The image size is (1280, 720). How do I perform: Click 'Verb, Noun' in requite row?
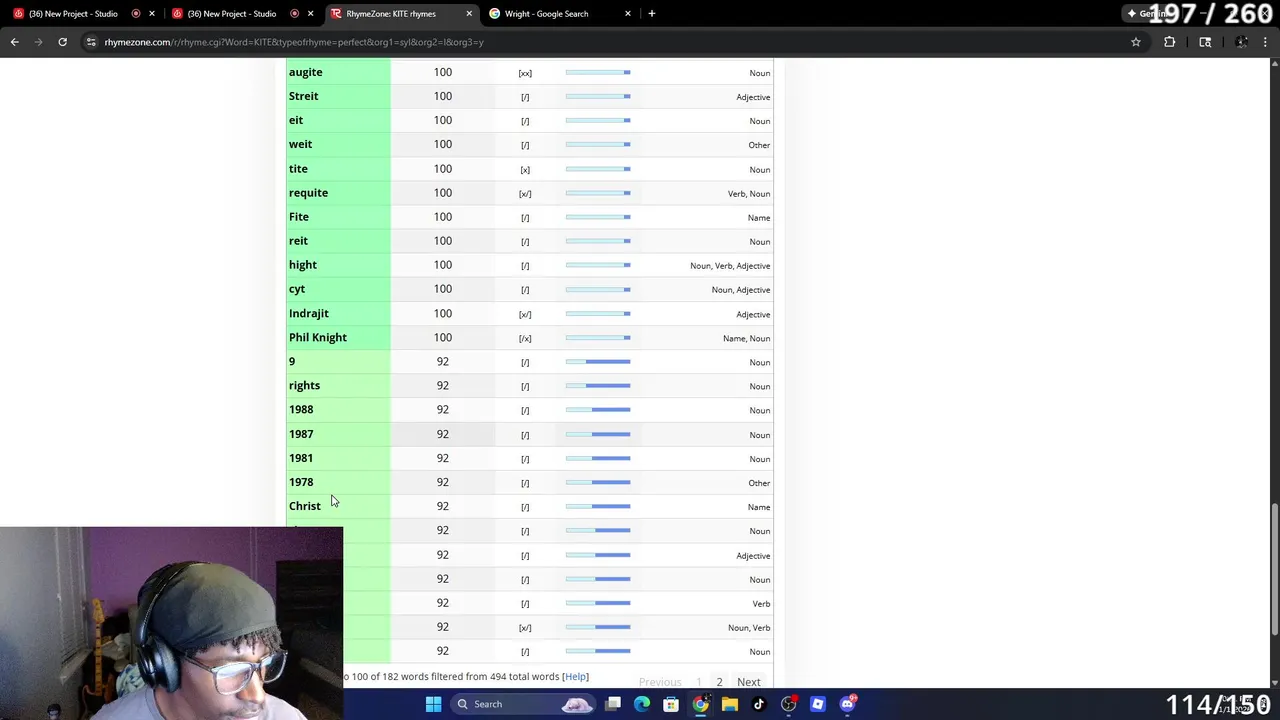pyautogui.click(x=749, y=194)
